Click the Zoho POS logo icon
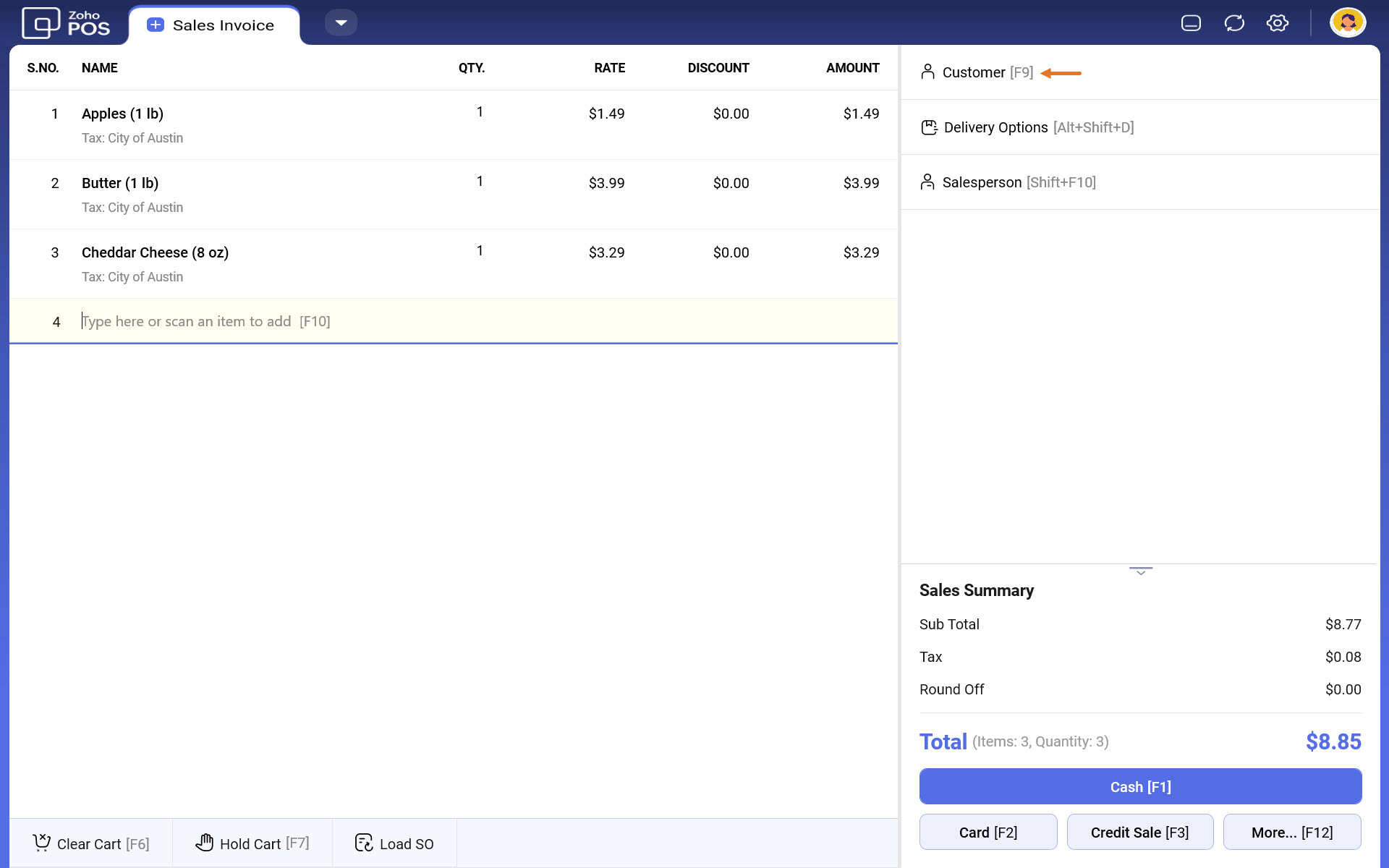Viewport: 1389px width, 868px height. (41, 23)
